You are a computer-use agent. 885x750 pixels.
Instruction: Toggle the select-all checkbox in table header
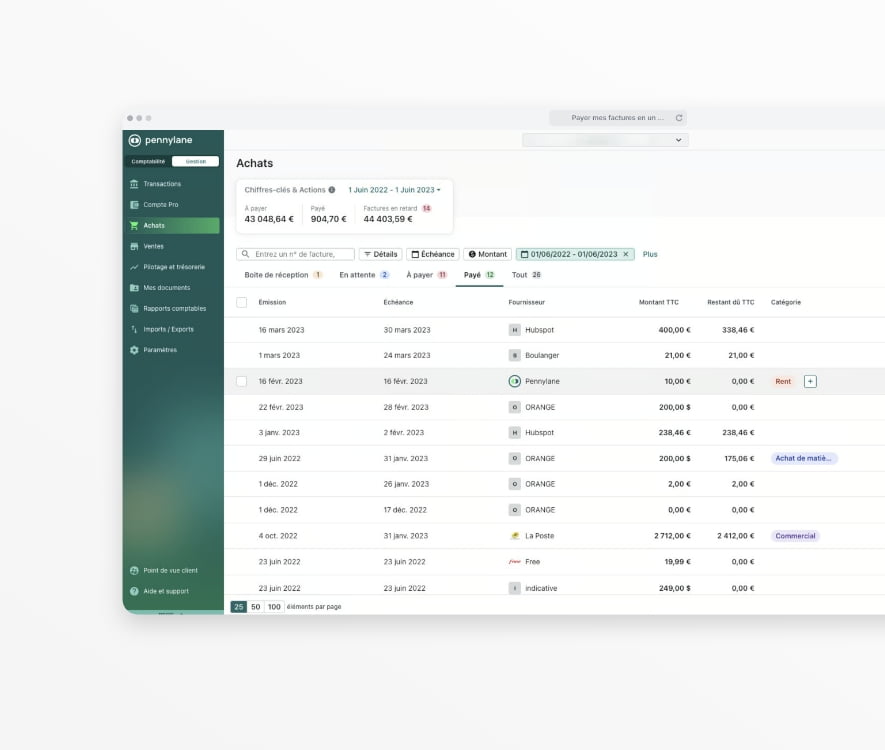pyautogui.click(x=242, y=302)
